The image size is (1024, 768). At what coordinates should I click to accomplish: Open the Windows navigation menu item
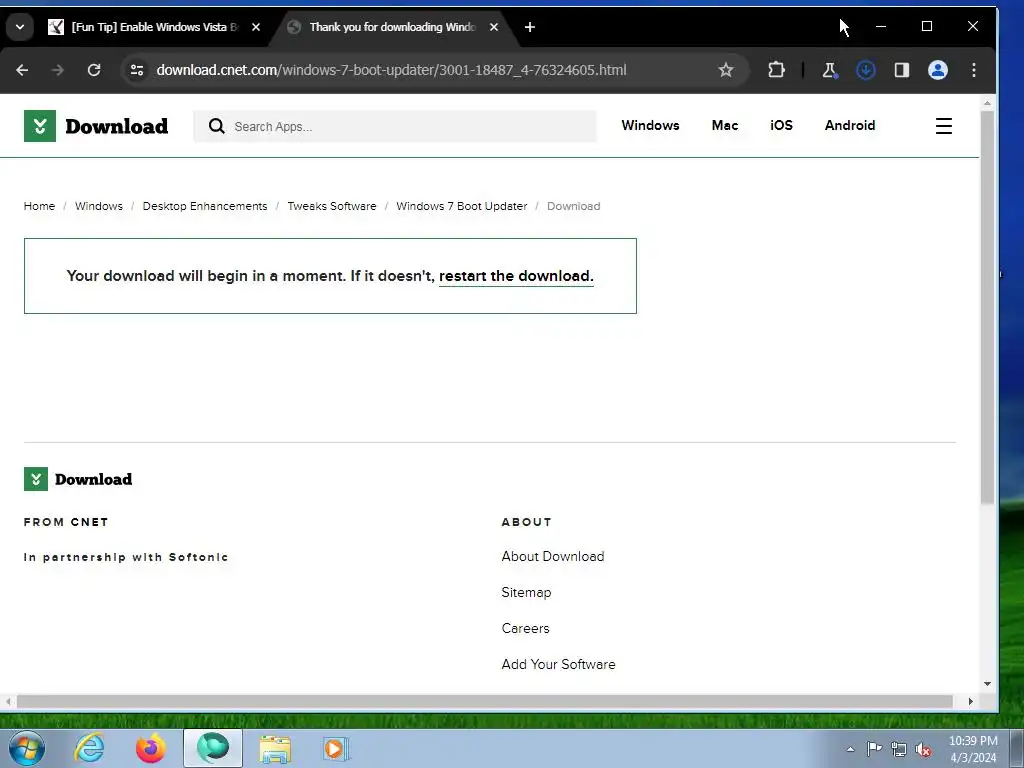650,125
